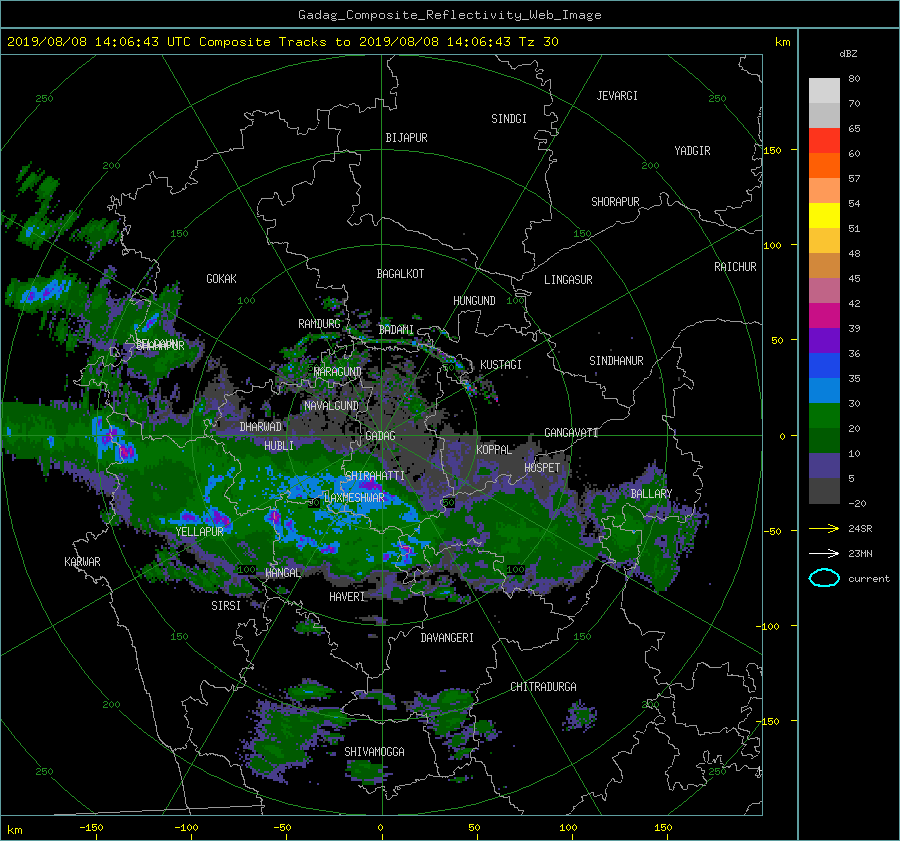Click the SINDGI city label
Screen dimensions: 900x841
click(509, 119)
